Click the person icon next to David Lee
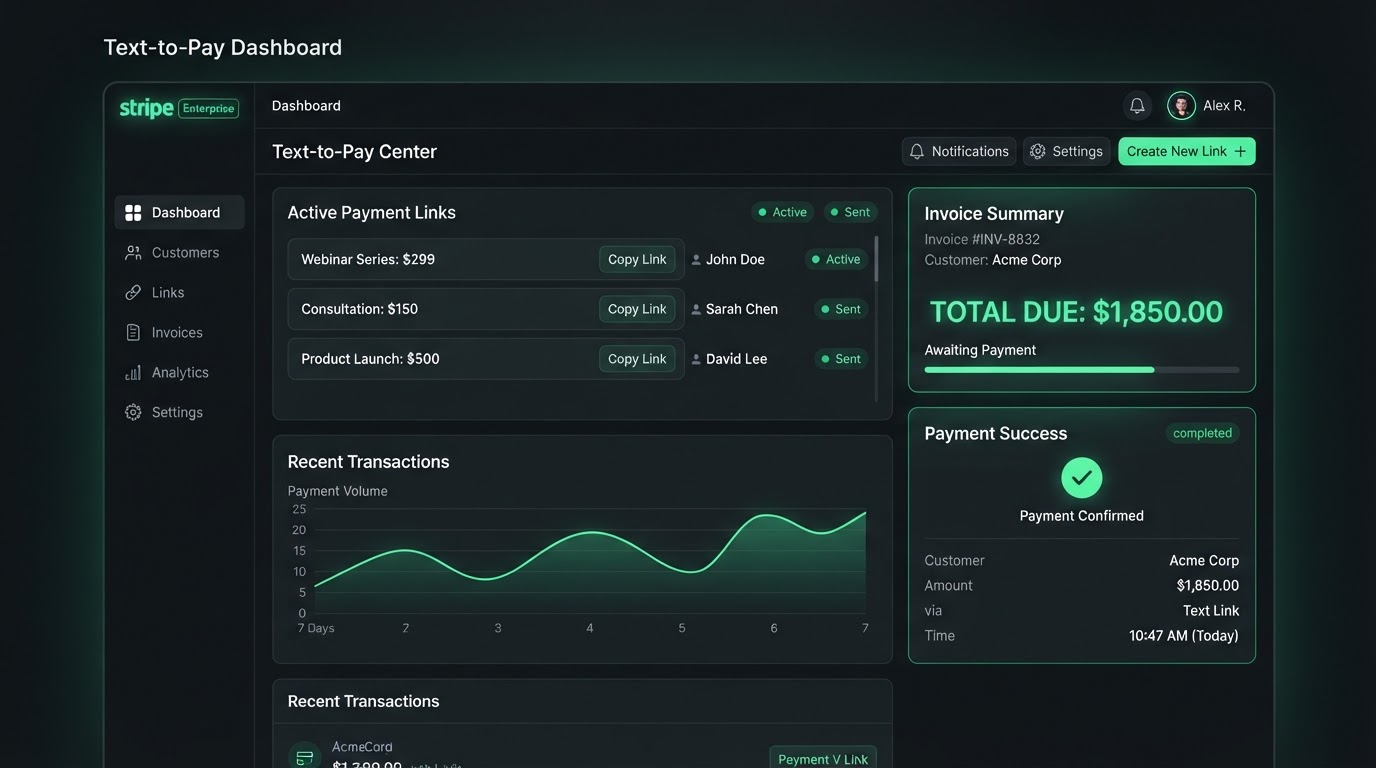 696,360
